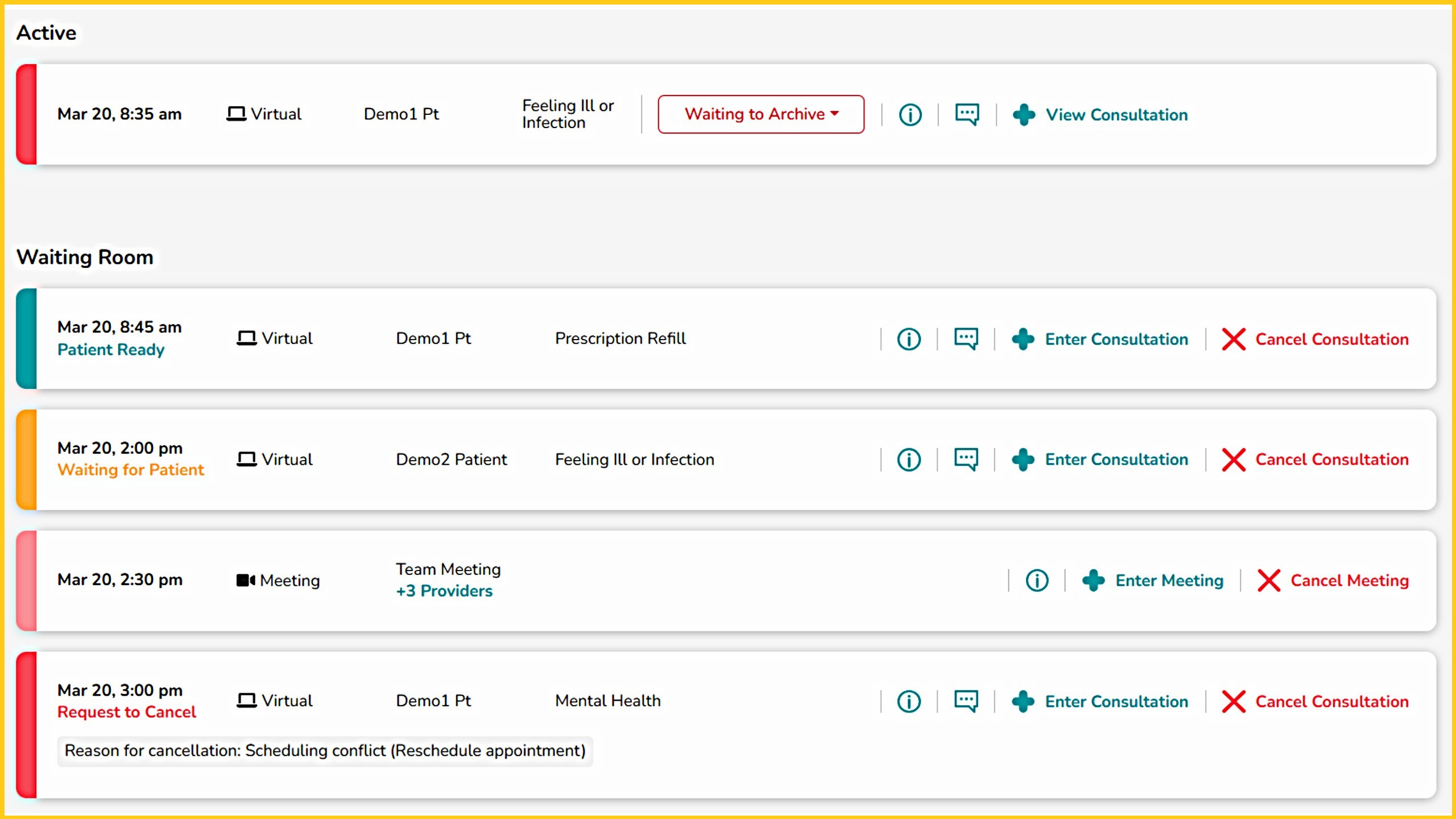Screen dimensions: 1456x819
Task: Enter Consultation for Mental Health appointment
Action: (1116, 702)
